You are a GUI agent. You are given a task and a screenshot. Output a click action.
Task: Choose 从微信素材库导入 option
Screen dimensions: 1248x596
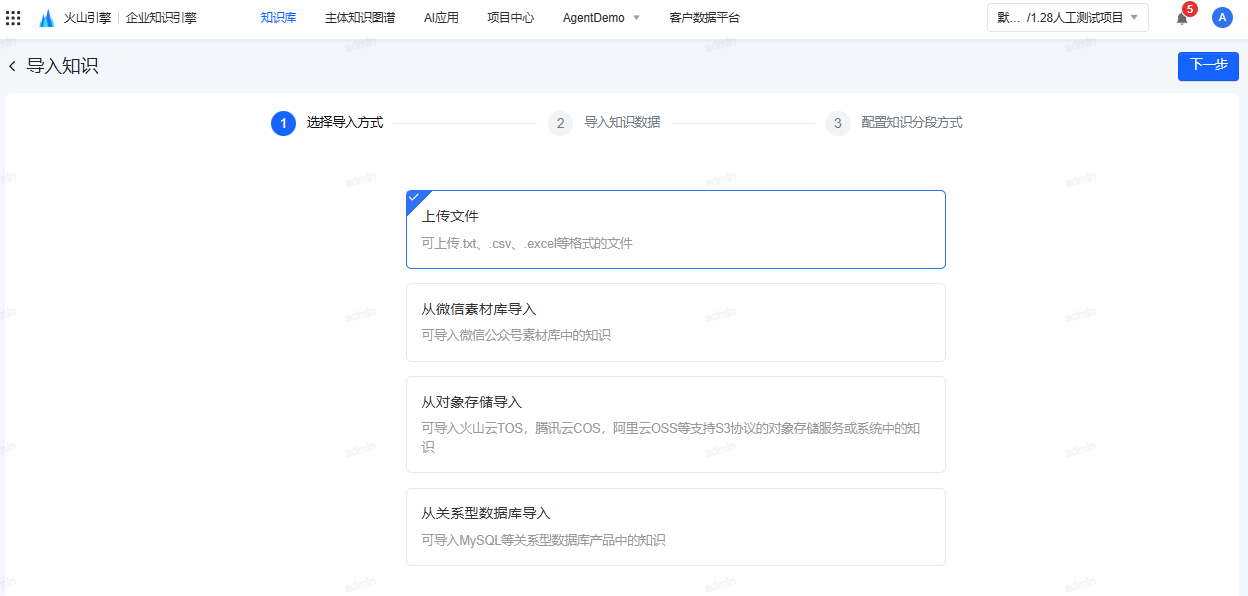click(676, 322)
